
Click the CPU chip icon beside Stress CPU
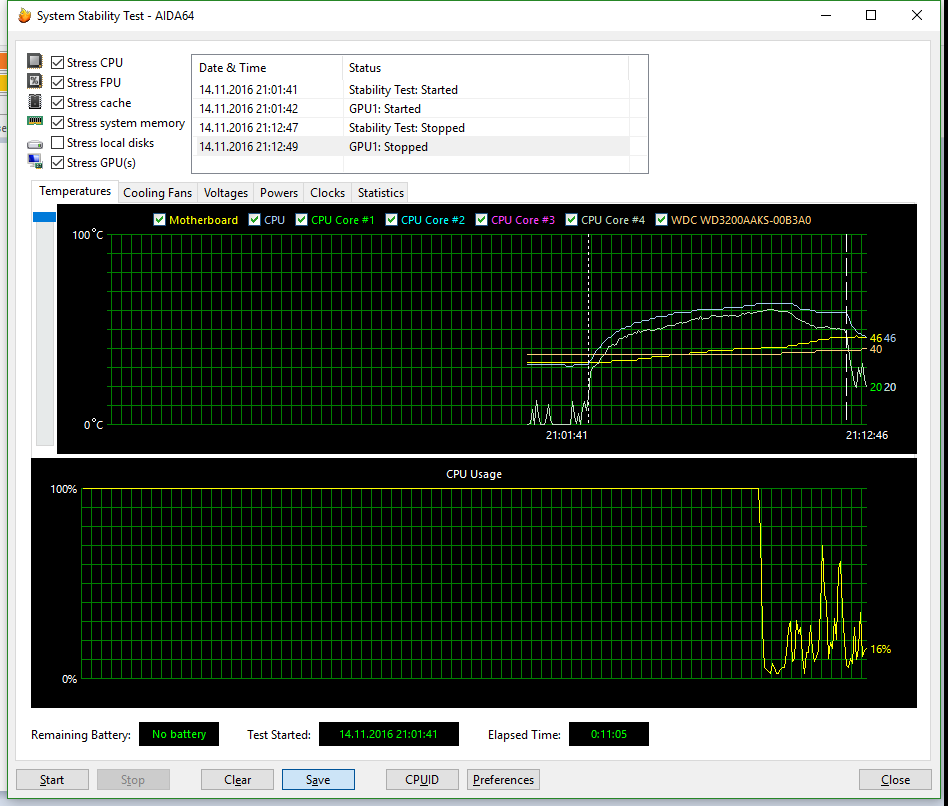click(35, 61)
